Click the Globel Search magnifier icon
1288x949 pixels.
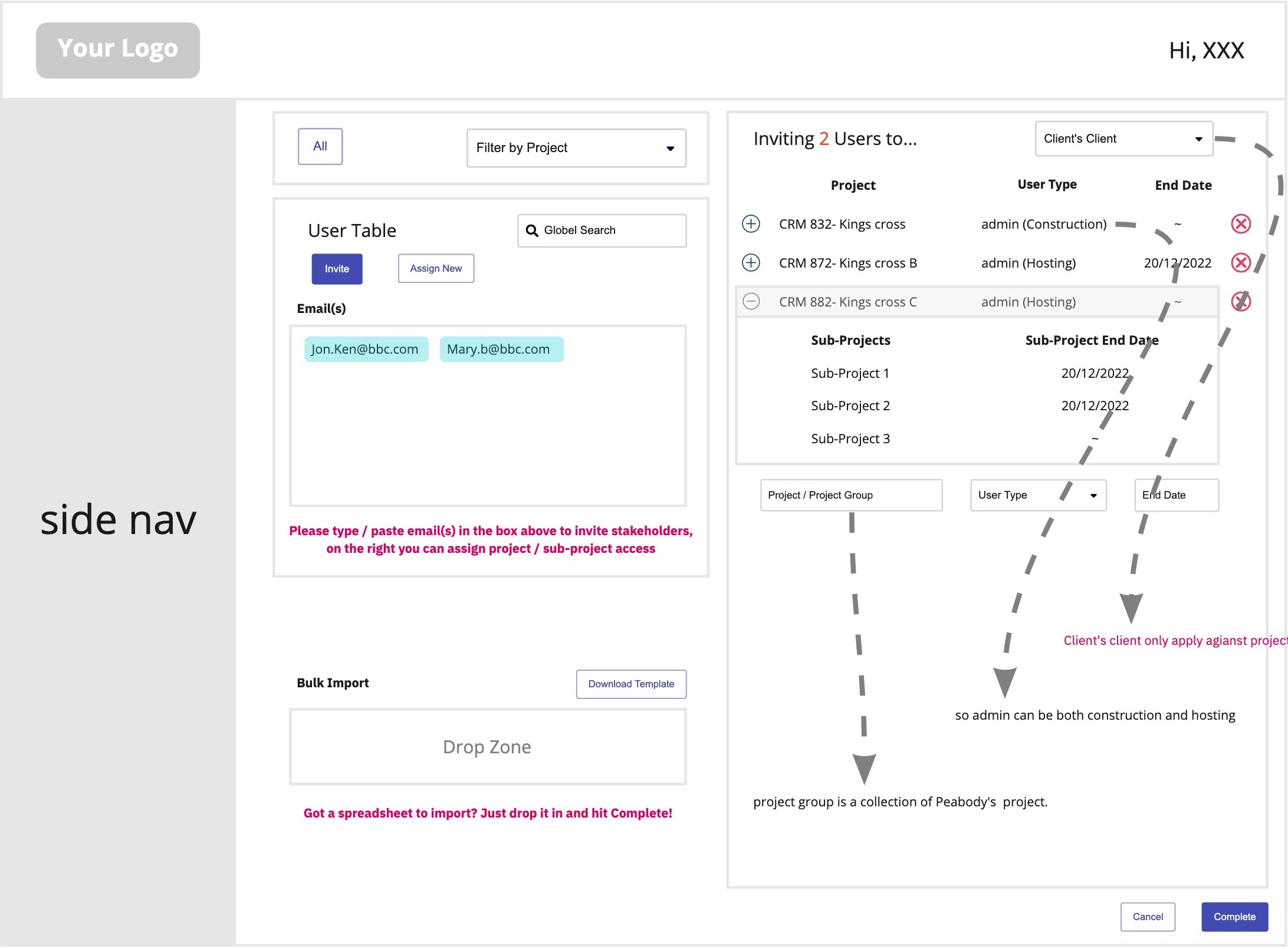pyautogui.click(x=532, y=230)
